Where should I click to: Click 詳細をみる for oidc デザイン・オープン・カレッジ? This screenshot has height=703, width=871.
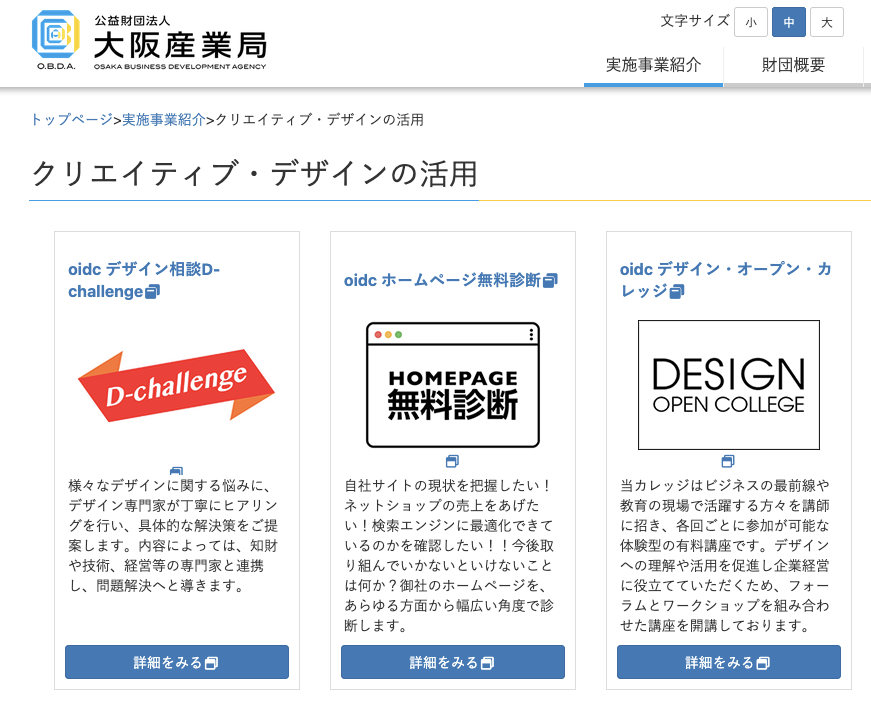point(728,662)
